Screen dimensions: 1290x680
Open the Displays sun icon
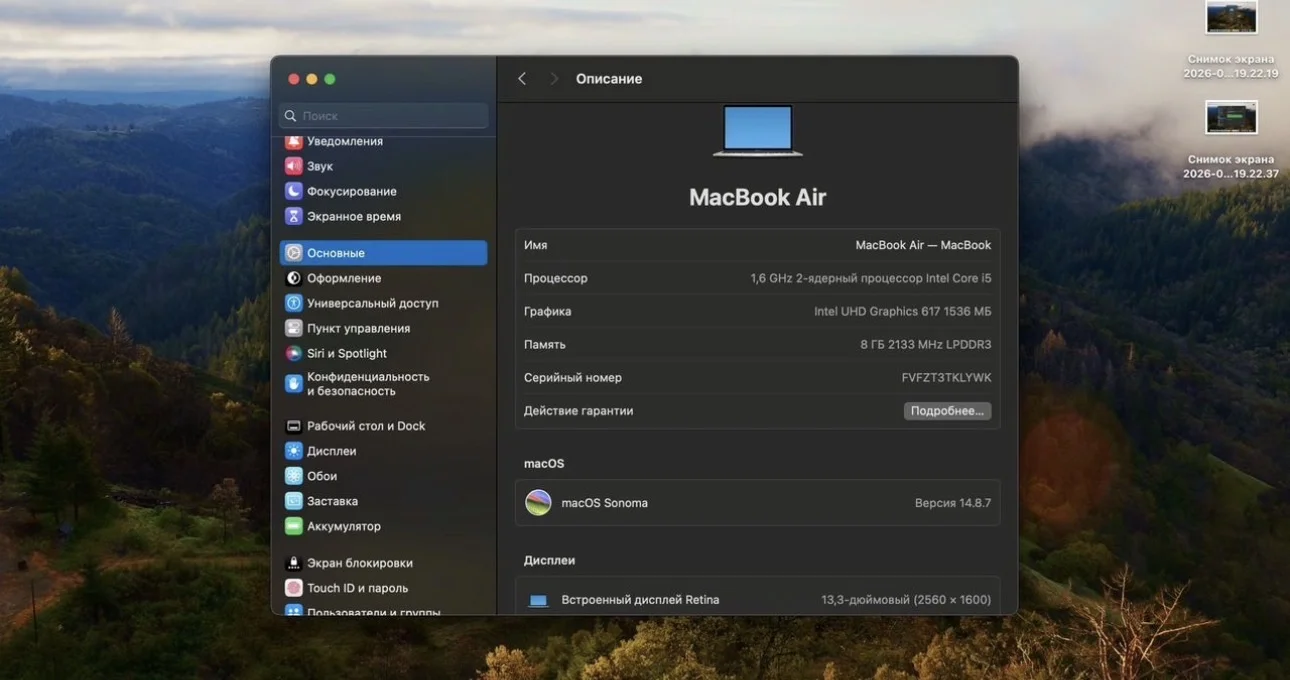(x=293, y=451)
